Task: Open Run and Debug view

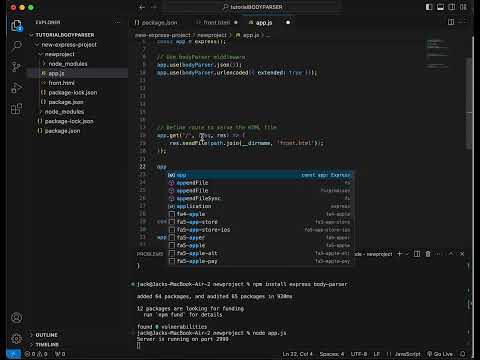Action: click(x=16, y=88)
